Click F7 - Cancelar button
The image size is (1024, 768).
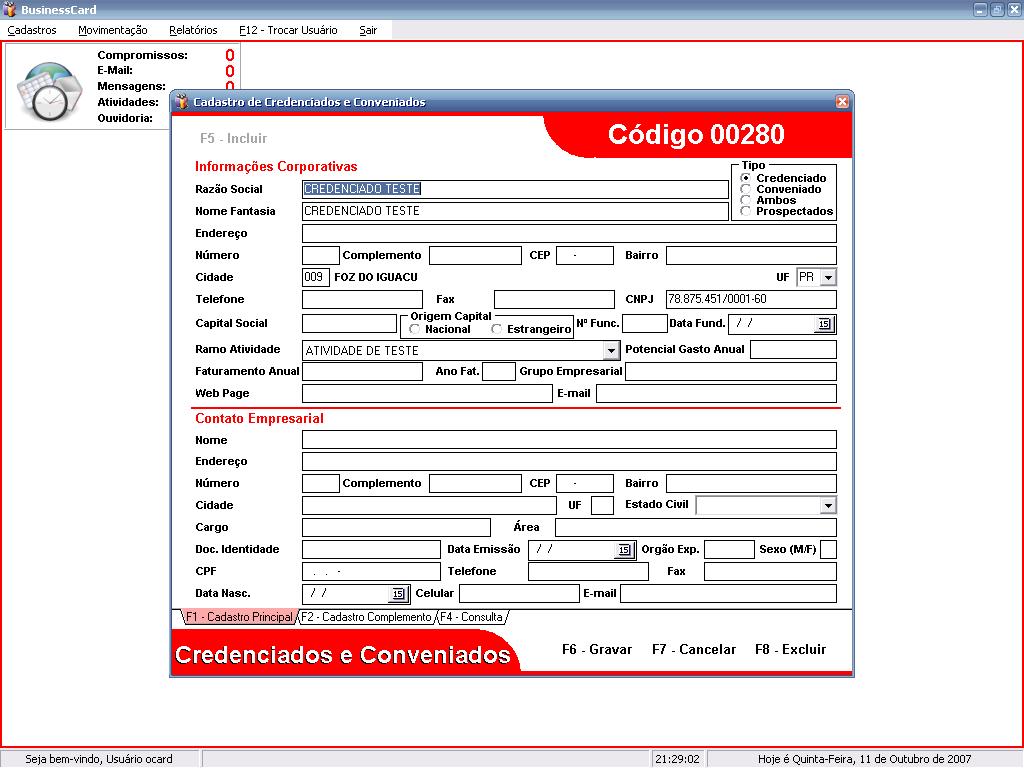click(694, 650)
